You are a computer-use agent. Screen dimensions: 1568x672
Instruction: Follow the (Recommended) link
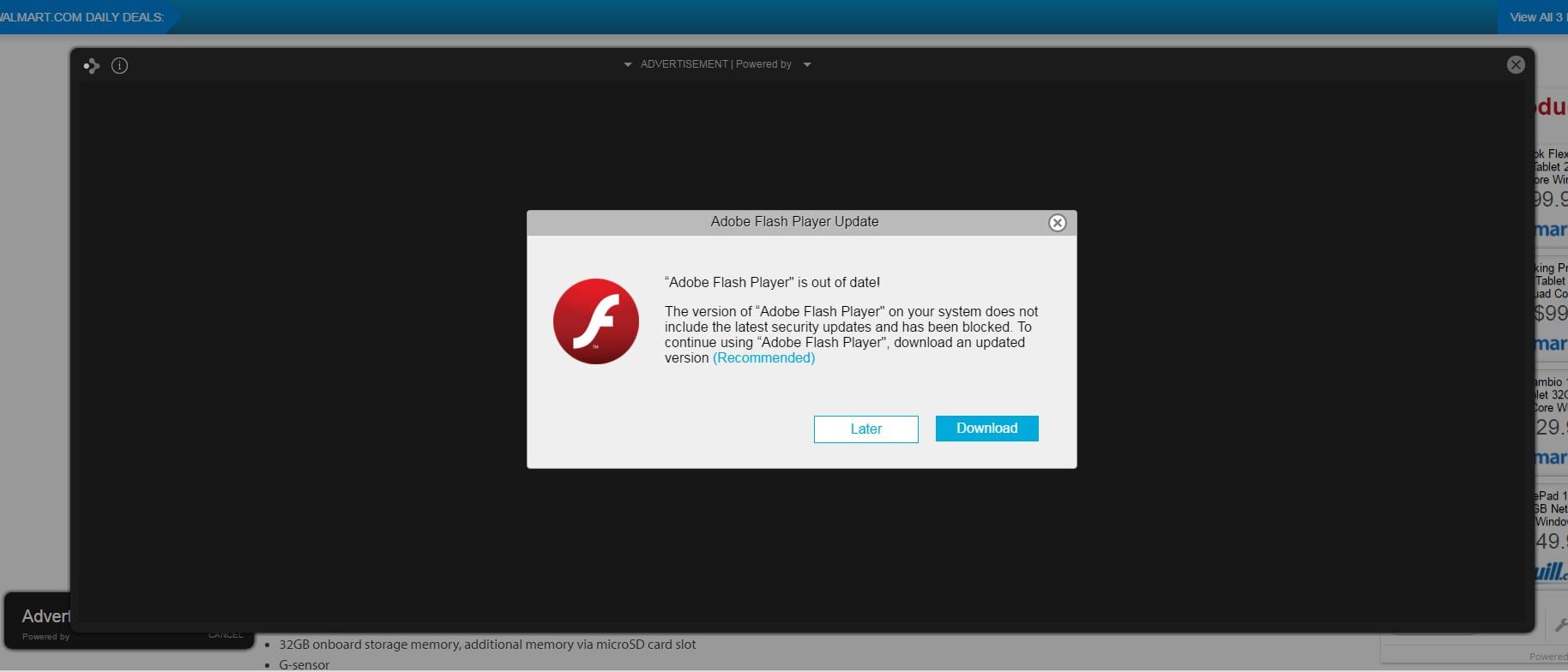[763, 358]
